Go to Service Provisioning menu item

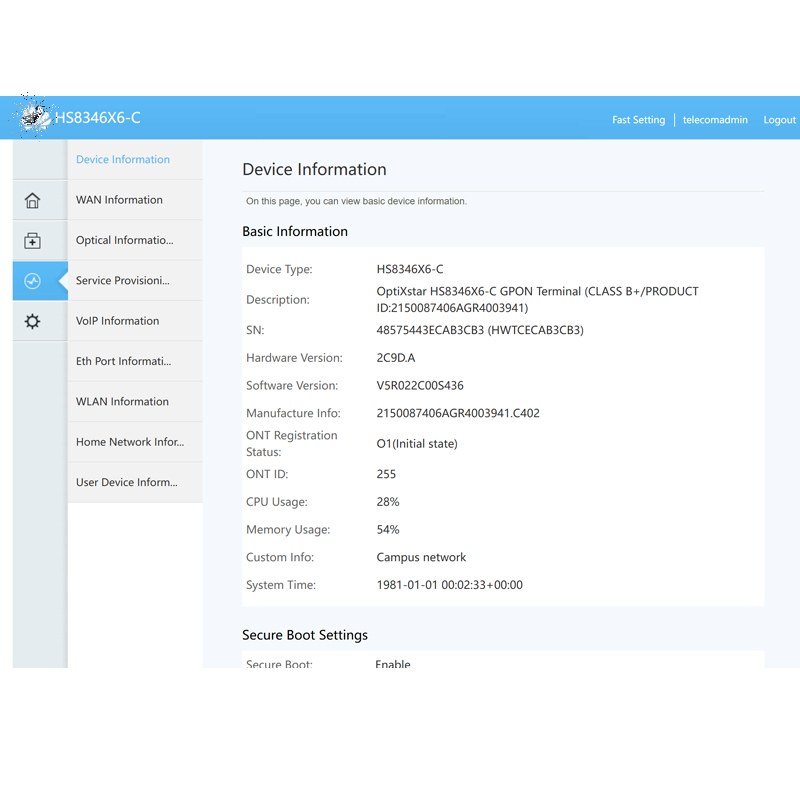click(122, 281)
